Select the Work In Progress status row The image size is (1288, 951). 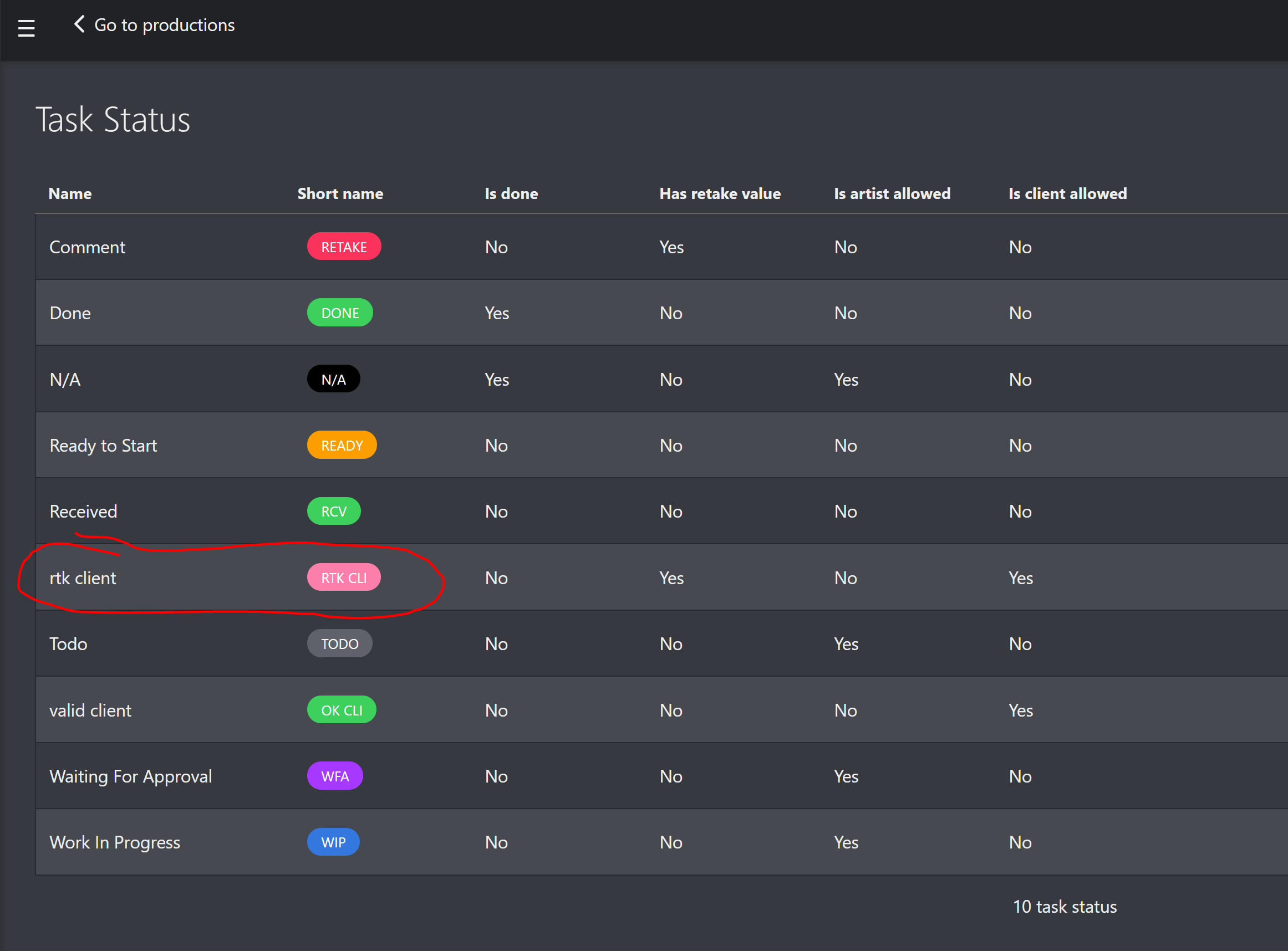point(115,842)
